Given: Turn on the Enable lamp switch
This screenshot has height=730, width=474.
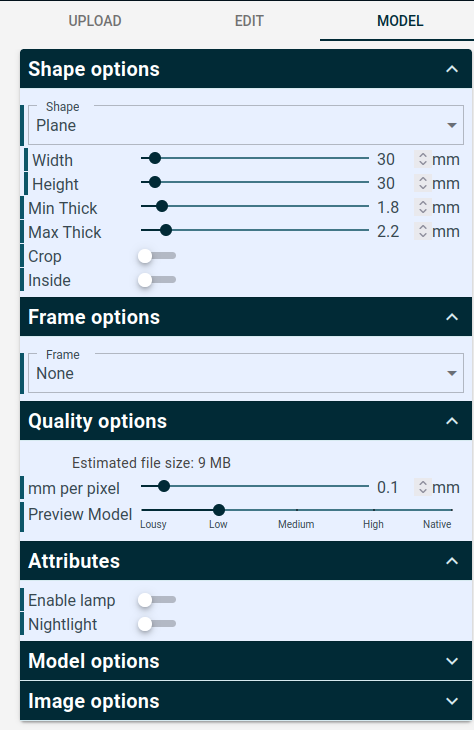Looking at the screenshot, I should 156,600.
